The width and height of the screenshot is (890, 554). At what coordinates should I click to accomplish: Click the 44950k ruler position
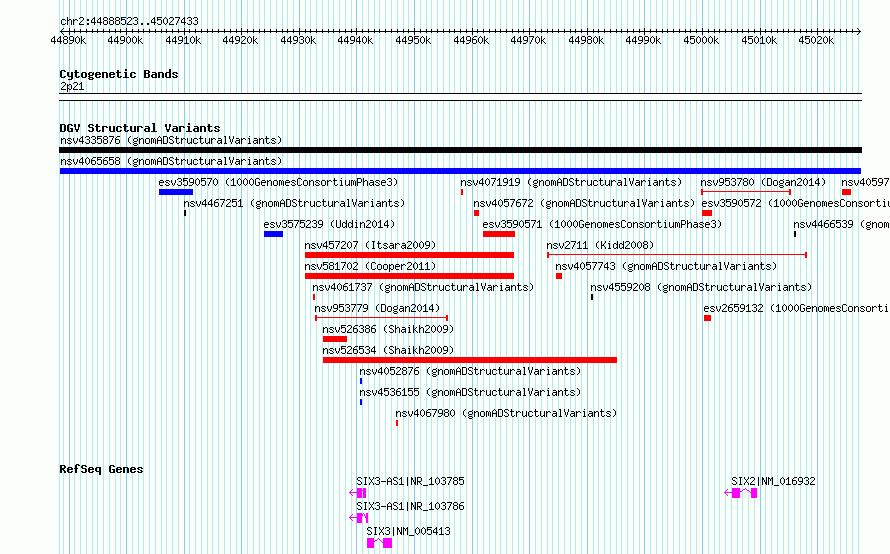pyautogui.click(x=413, y=40)
